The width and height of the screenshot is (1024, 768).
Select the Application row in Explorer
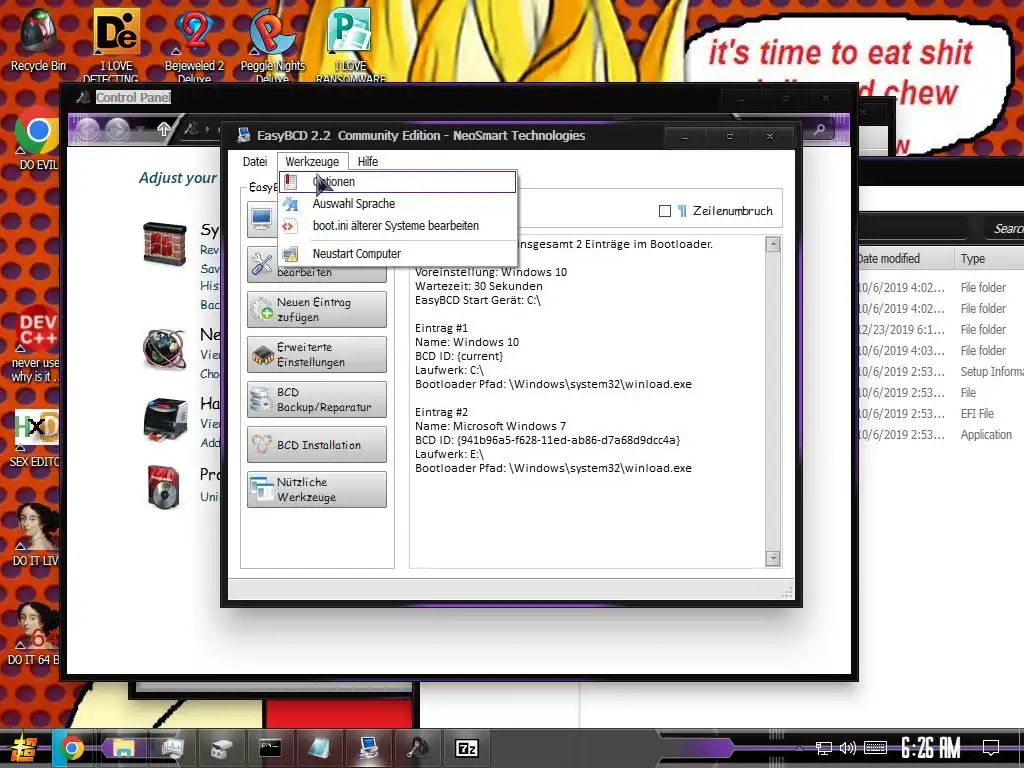click(940, 434)
